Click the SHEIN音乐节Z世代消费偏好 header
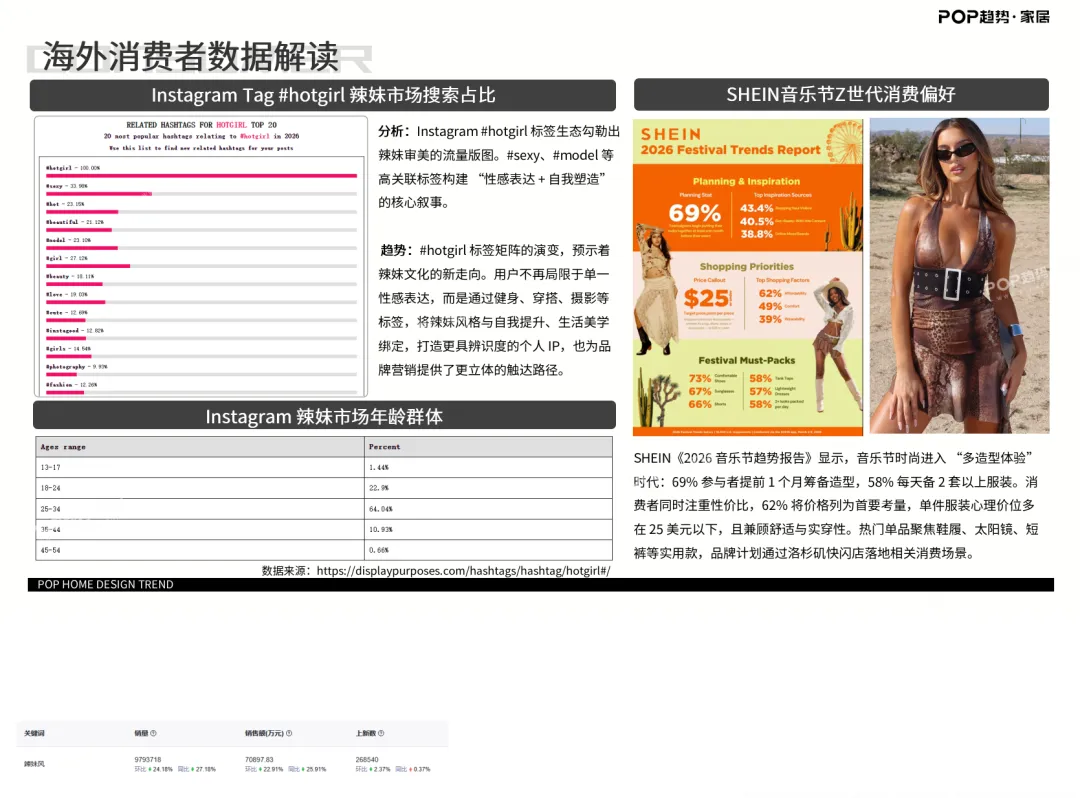This screenshot has width=1080, height=798. [x=841, y=94]
